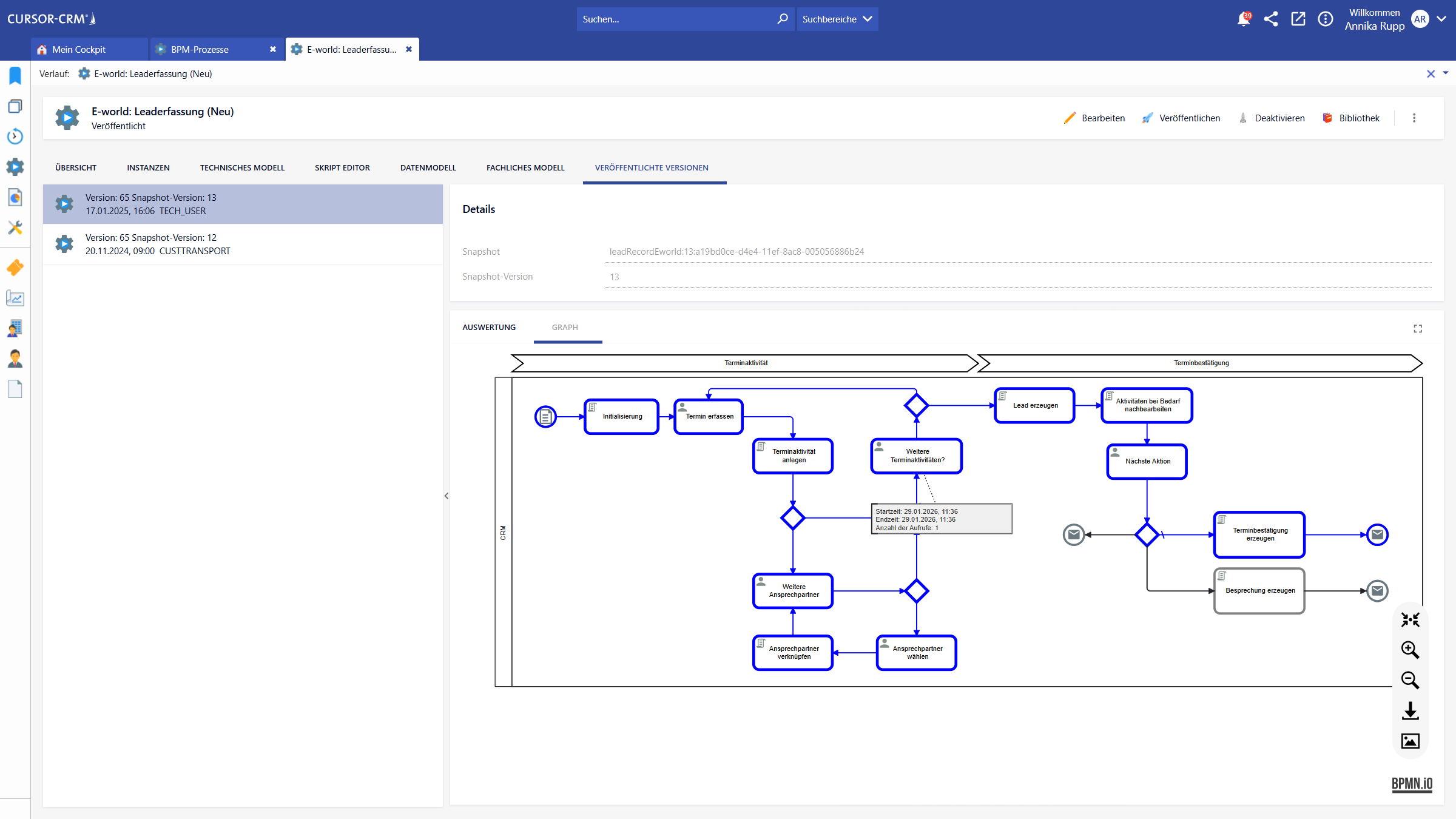Close the BPM-Prozesse tab
The height and width of the screenshot is (819, 1456).
pos(273,50)
